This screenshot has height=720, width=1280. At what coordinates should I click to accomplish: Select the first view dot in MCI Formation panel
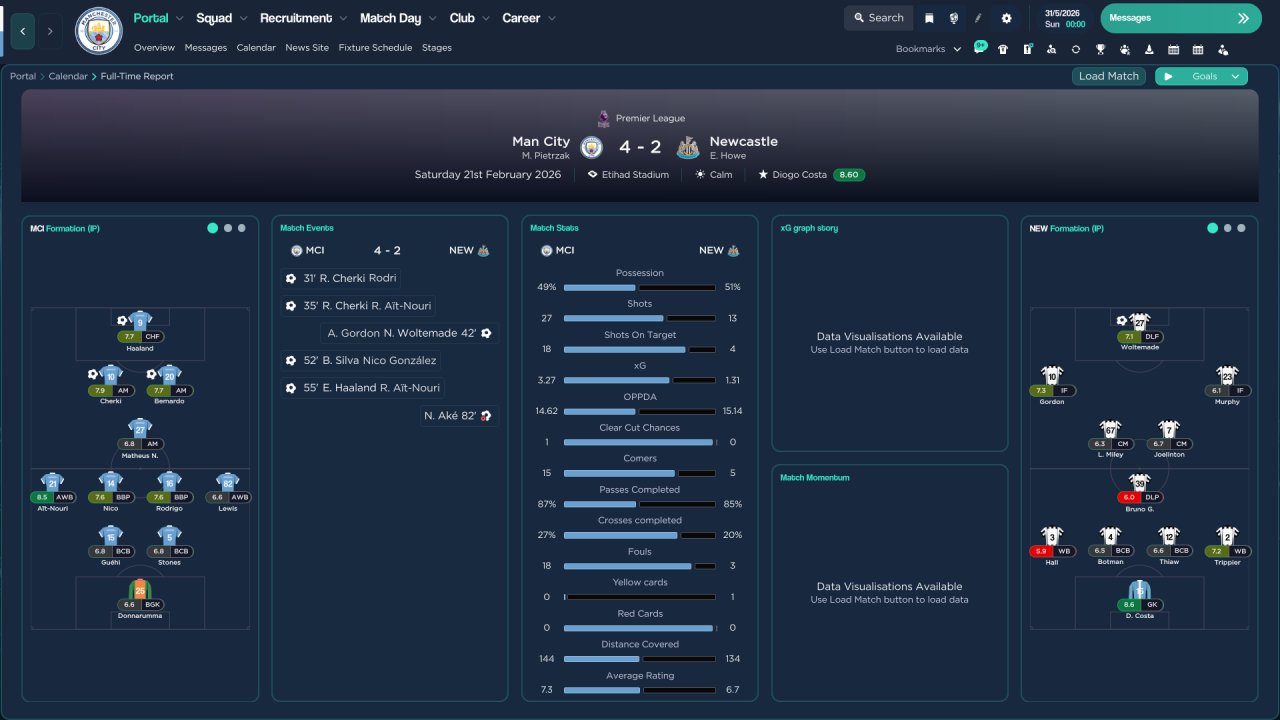pos(212,228)
